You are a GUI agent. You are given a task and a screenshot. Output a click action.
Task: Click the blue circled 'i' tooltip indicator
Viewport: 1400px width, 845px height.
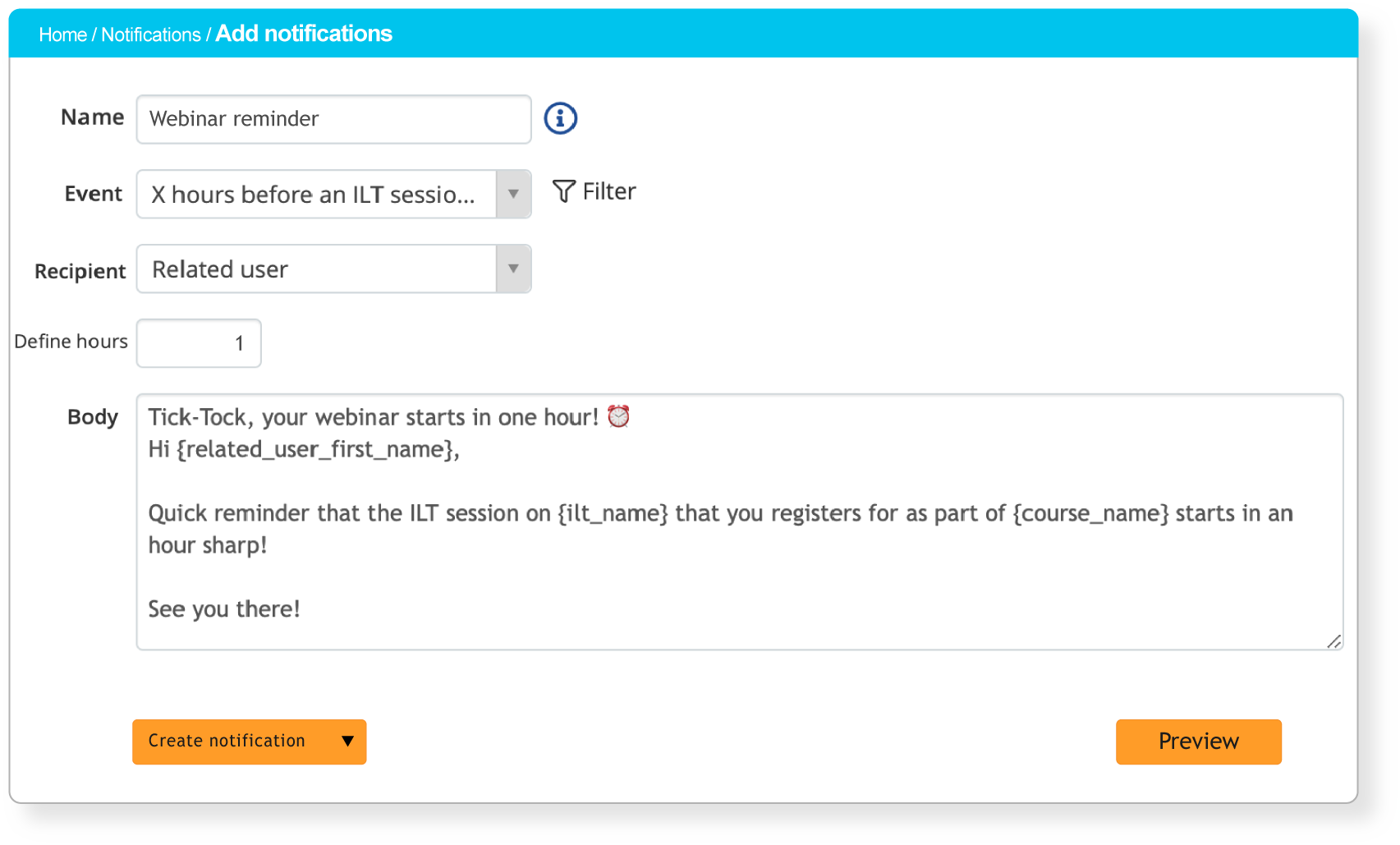(x=560, y=117)
